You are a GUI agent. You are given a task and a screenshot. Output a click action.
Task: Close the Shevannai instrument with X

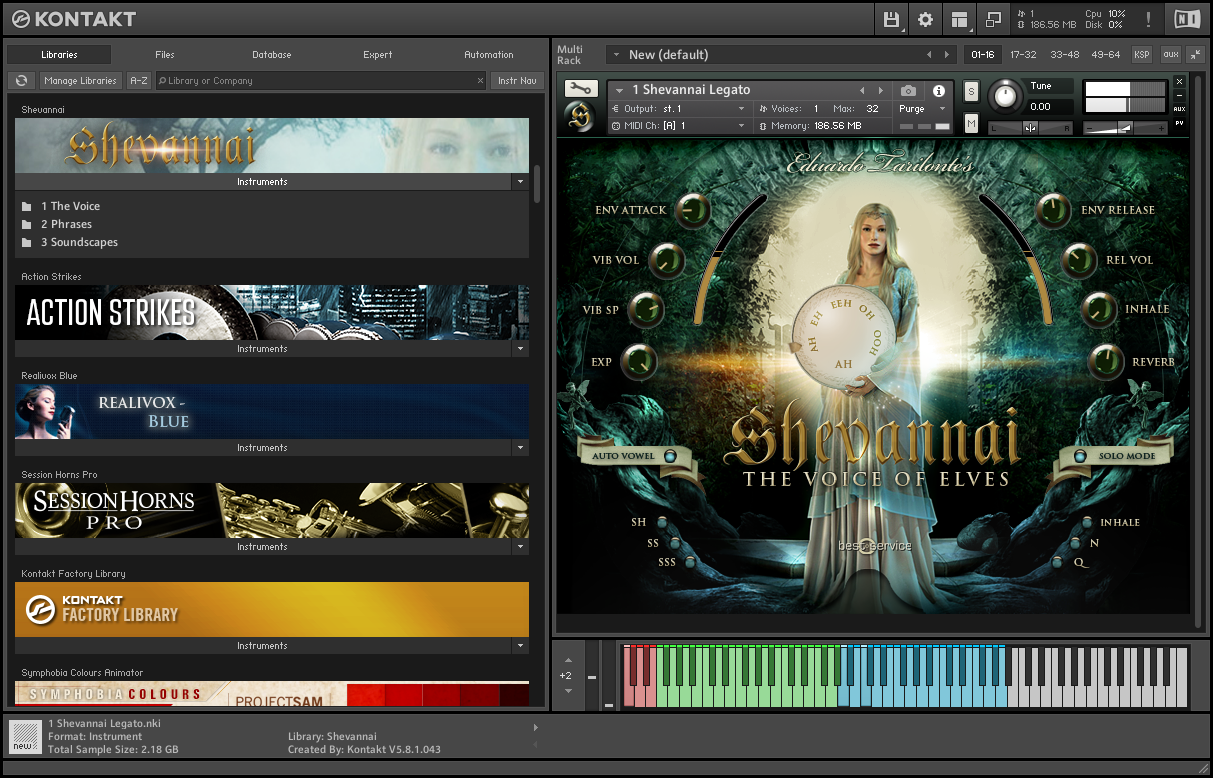pyautogui.click(x=1179, y=82)
